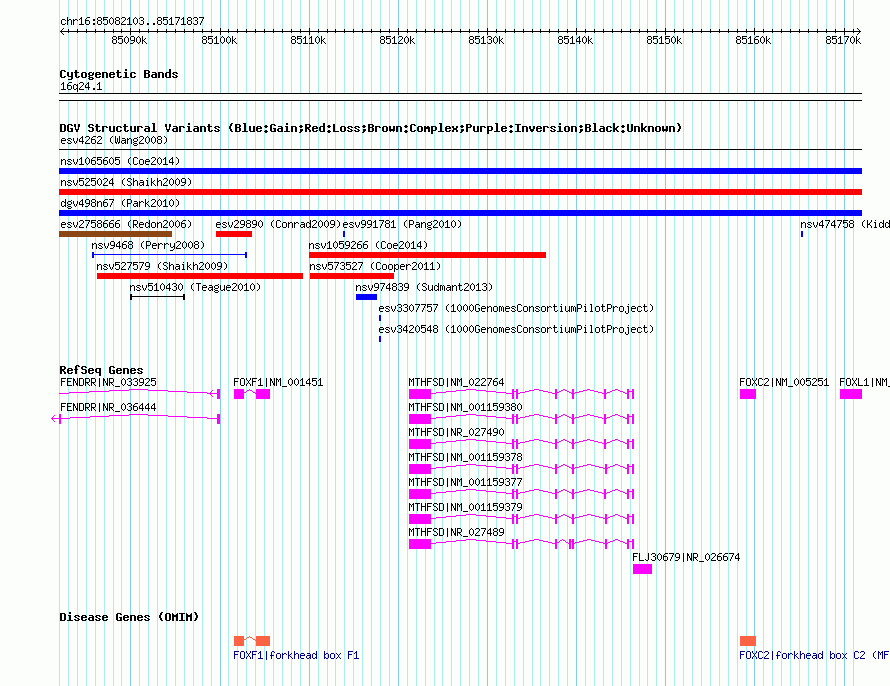
Task: Open the nsv1065605 (Coe2014) label
Action: tap(120, 161)
